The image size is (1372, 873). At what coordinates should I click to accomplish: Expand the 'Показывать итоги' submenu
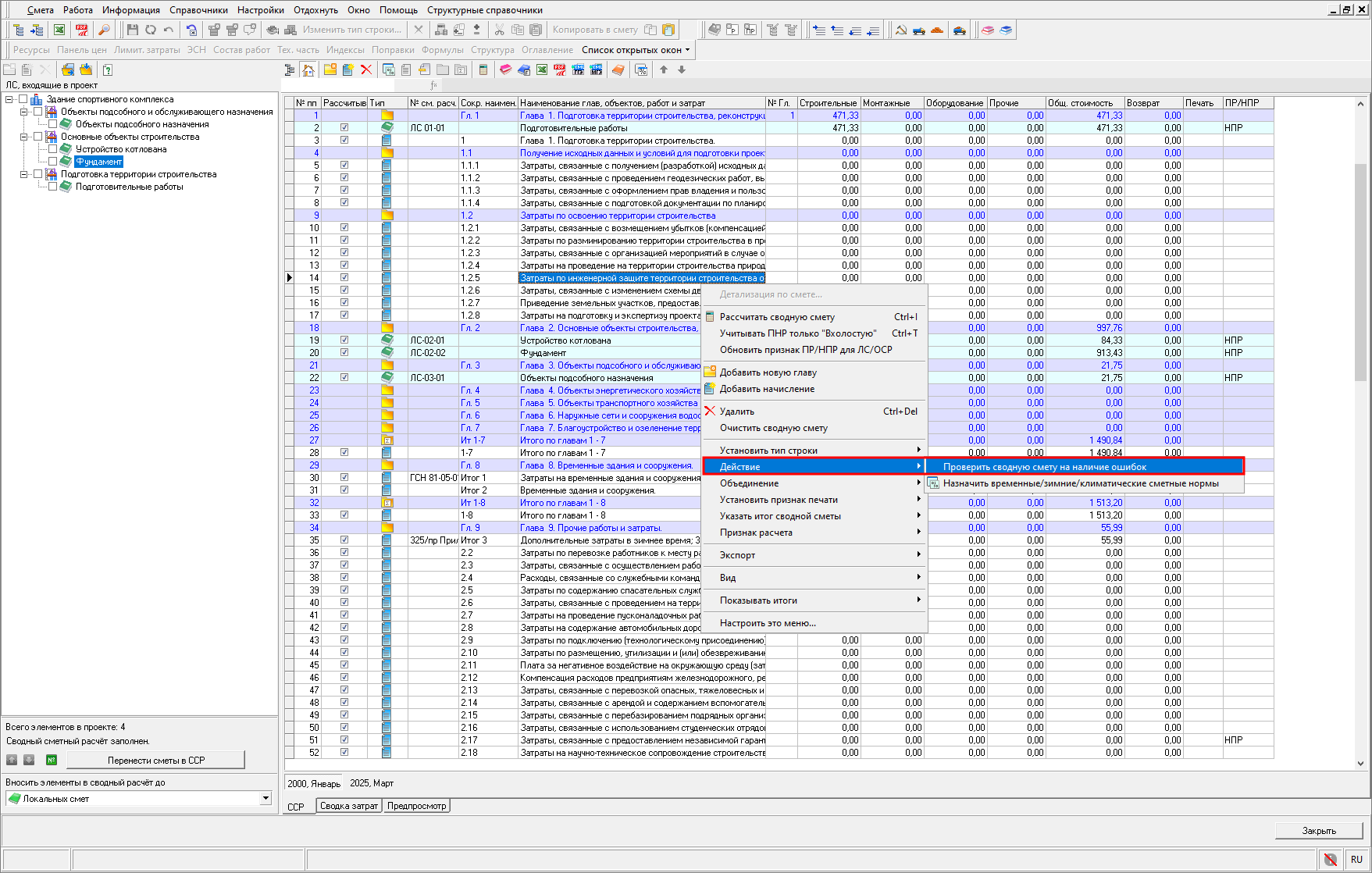coord(814,600)
